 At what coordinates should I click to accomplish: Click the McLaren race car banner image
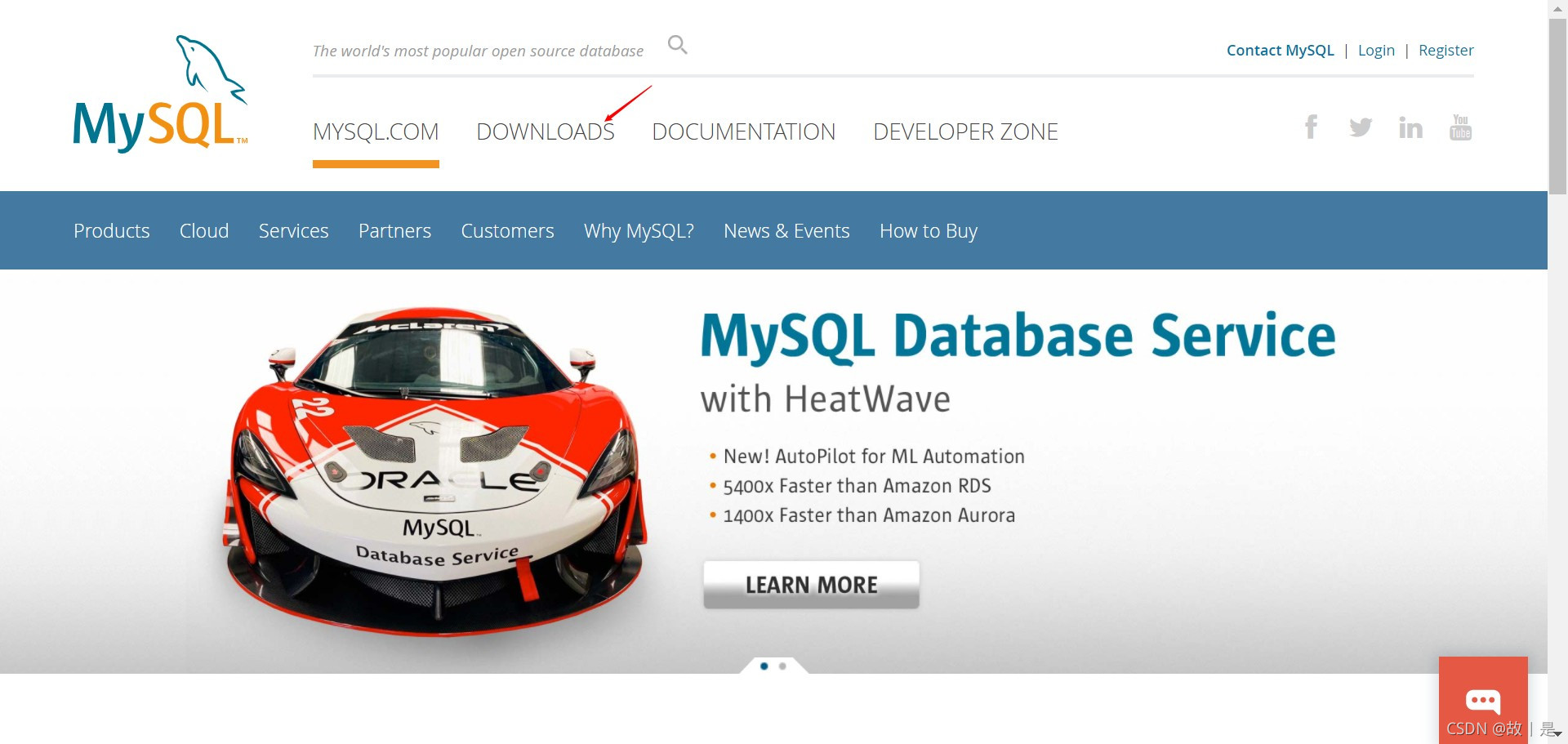(434, 470)
